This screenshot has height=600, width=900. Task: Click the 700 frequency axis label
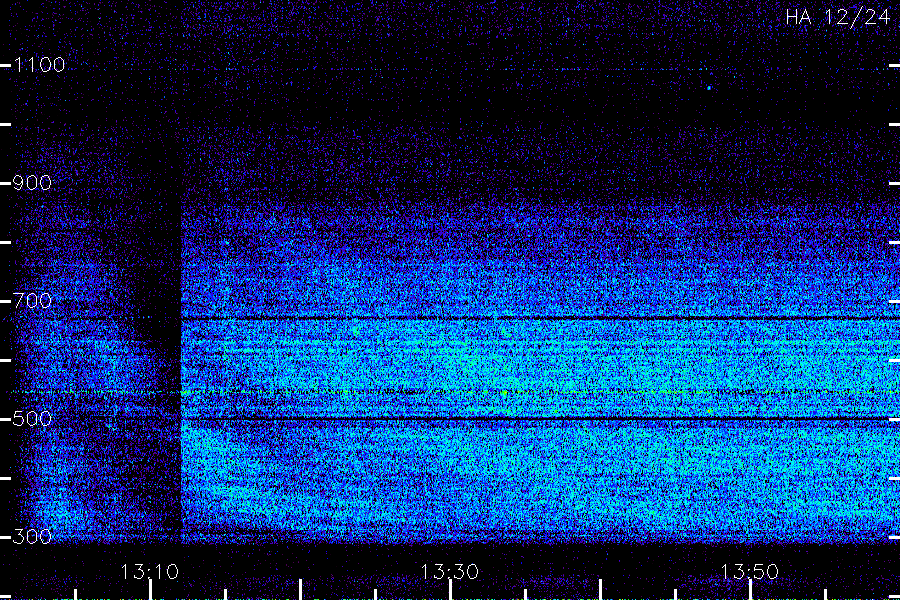click(x=32, y=301)
